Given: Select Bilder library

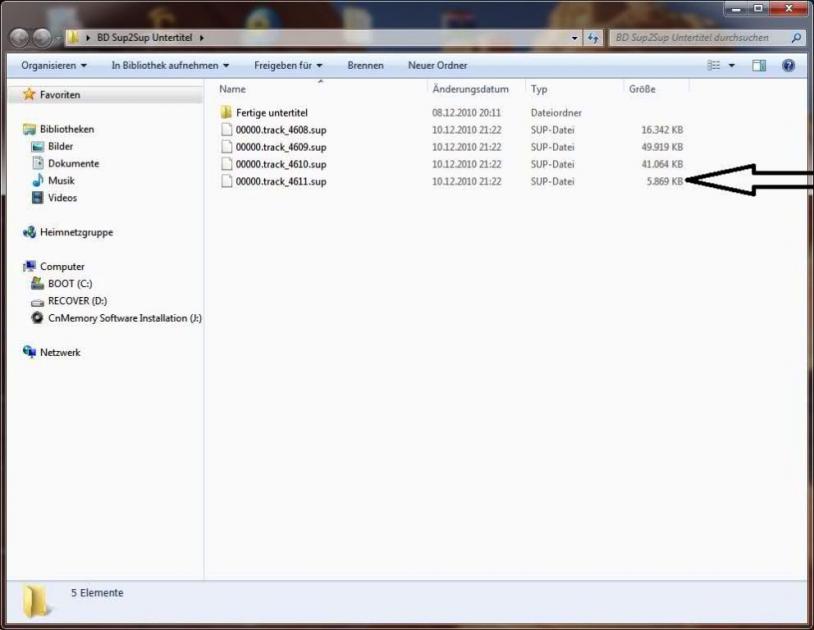Looking at the screenshot, I should (x=60, y=146).
